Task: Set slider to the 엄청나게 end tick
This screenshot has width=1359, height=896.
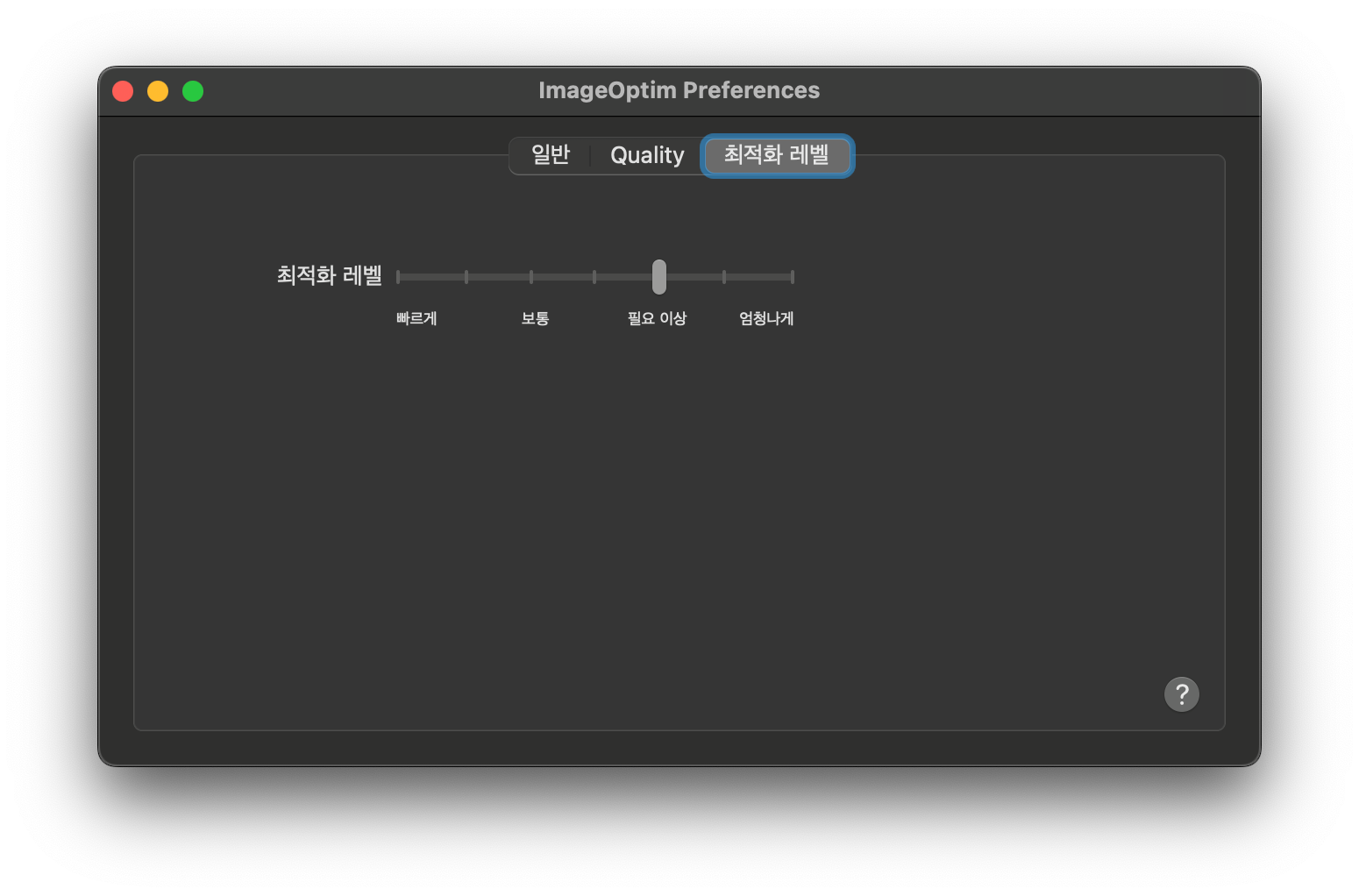Action: tap(792, 277)
